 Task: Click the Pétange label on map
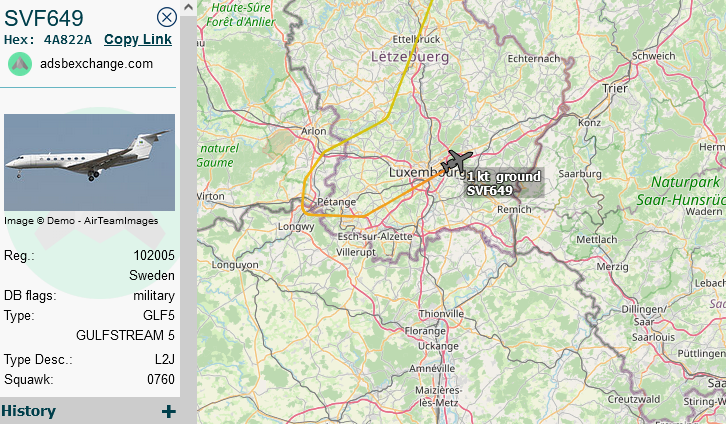point(337,202)
